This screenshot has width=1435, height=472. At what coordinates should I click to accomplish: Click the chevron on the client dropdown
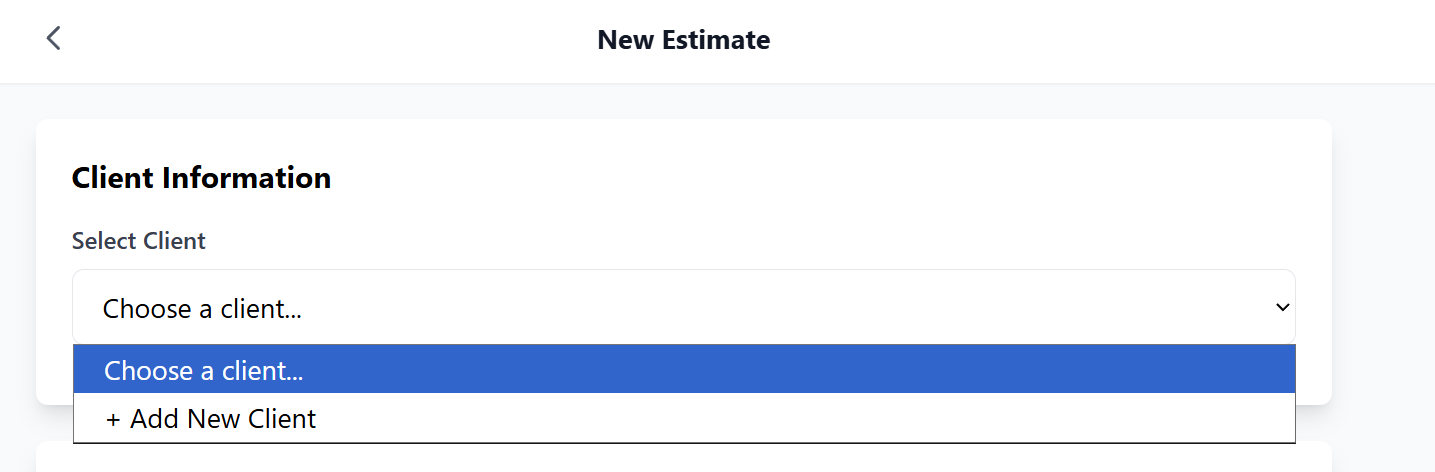coord(1282,308)
